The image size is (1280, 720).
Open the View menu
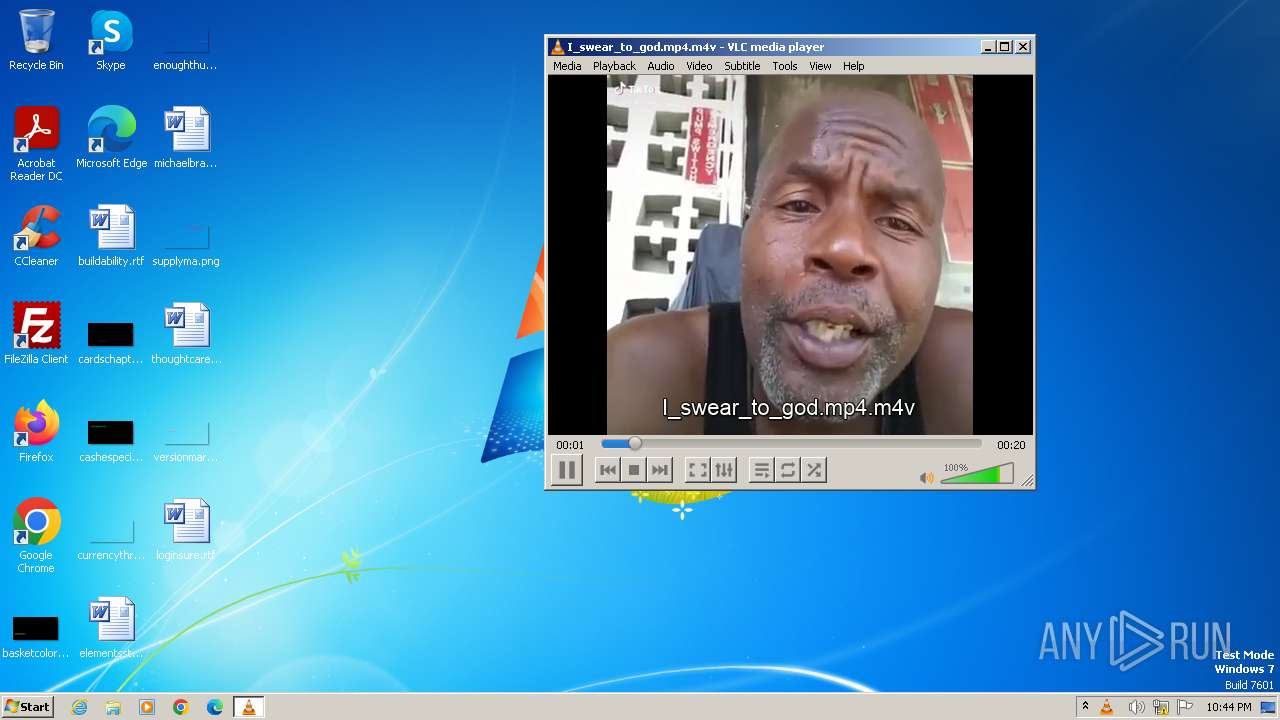(820, 66)
